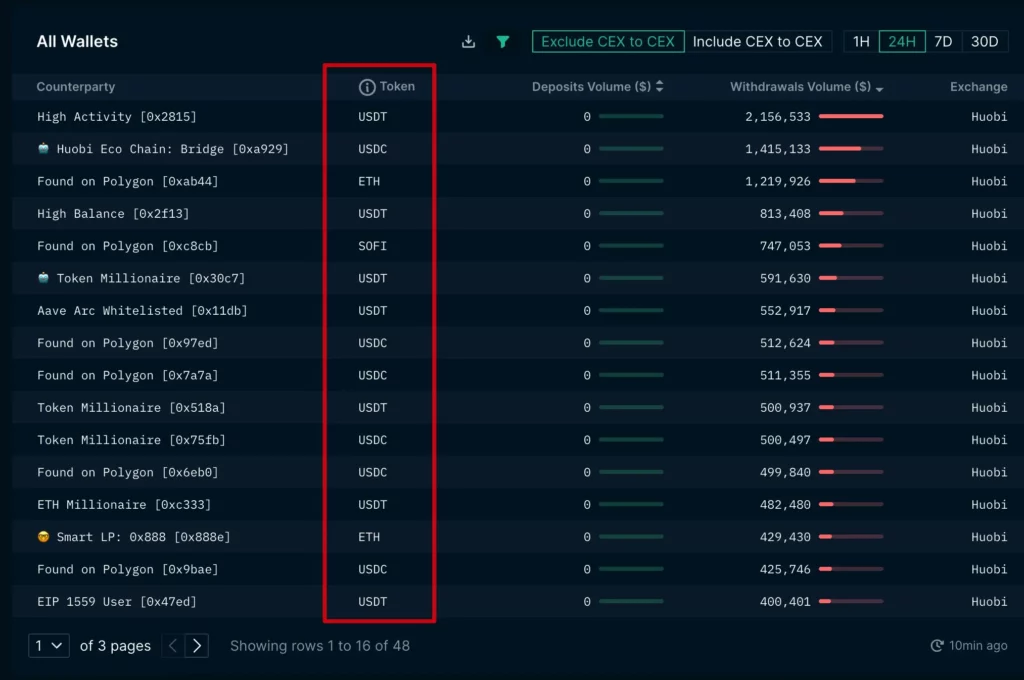Go to next page with right arrow
Viewport: 1024px width, 680px height.
(197, 645)
